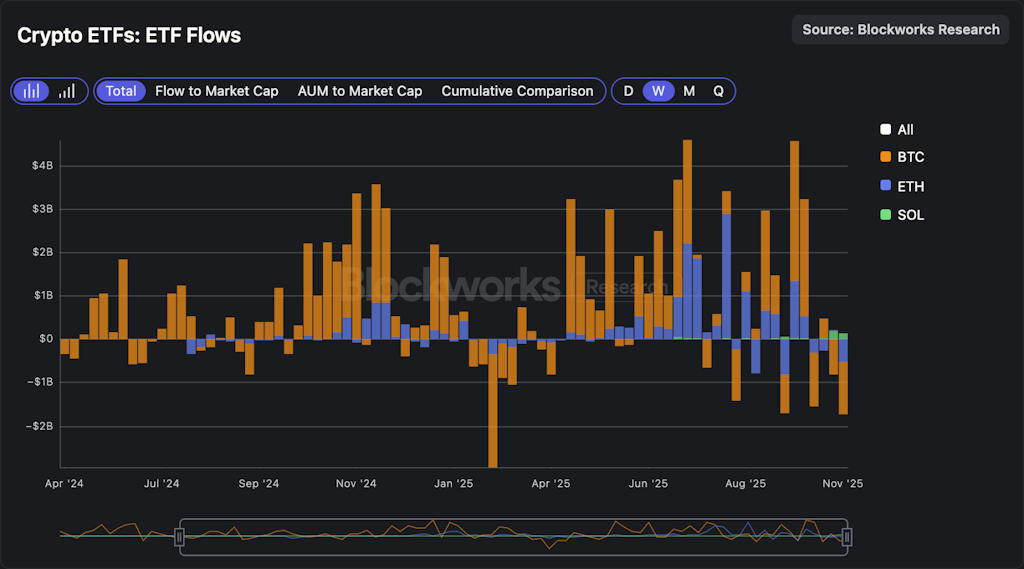This screenshot has width=1024, height=569.
Task: Click the left handle of range slider
Action: point(180,537)
